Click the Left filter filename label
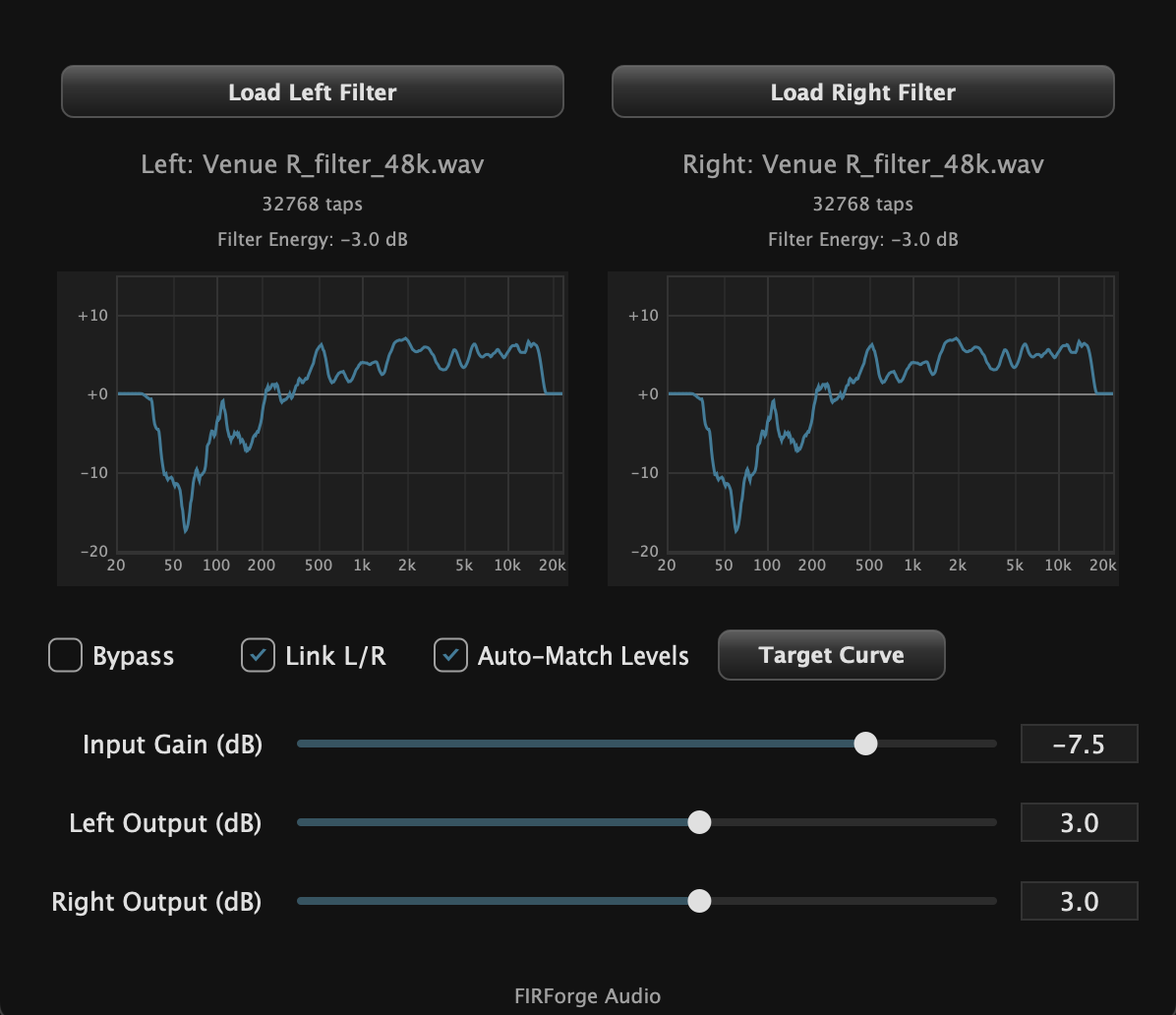Viewport: 1176px width, 1015px height. point(312,164)
